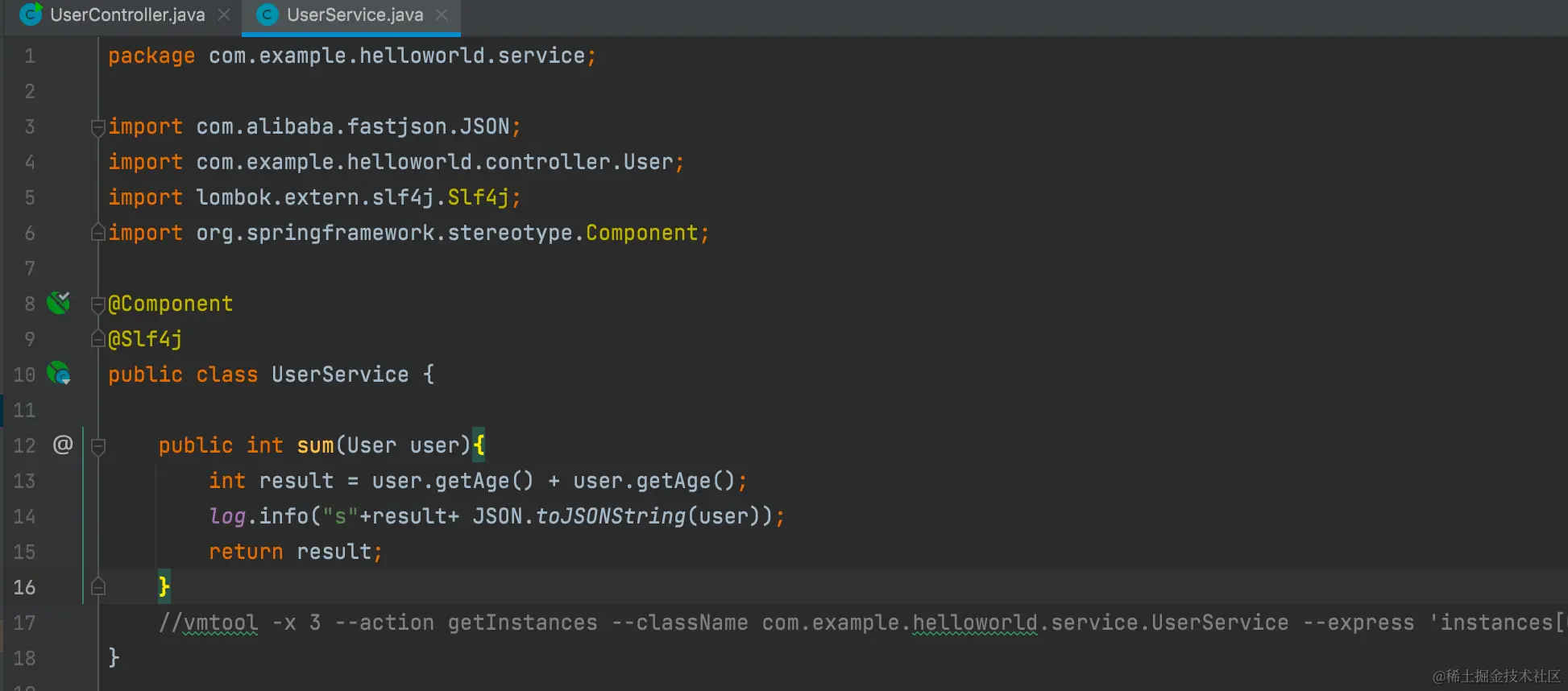The width and height of the screenshot is (1568, 691).
Task: Close the UserController.java tab
Action: (224, 14)
